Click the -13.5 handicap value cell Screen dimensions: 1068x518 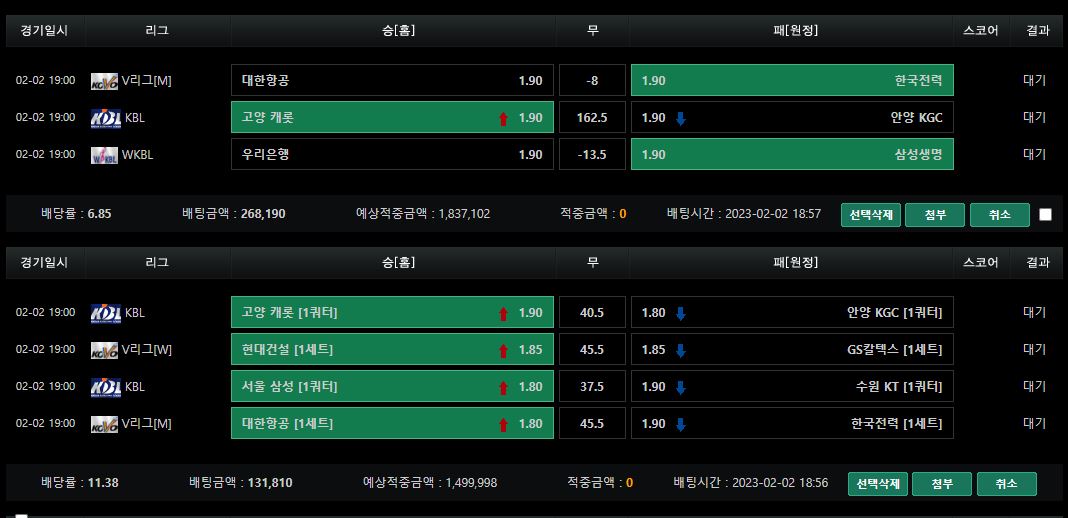(x=593, y=154)
